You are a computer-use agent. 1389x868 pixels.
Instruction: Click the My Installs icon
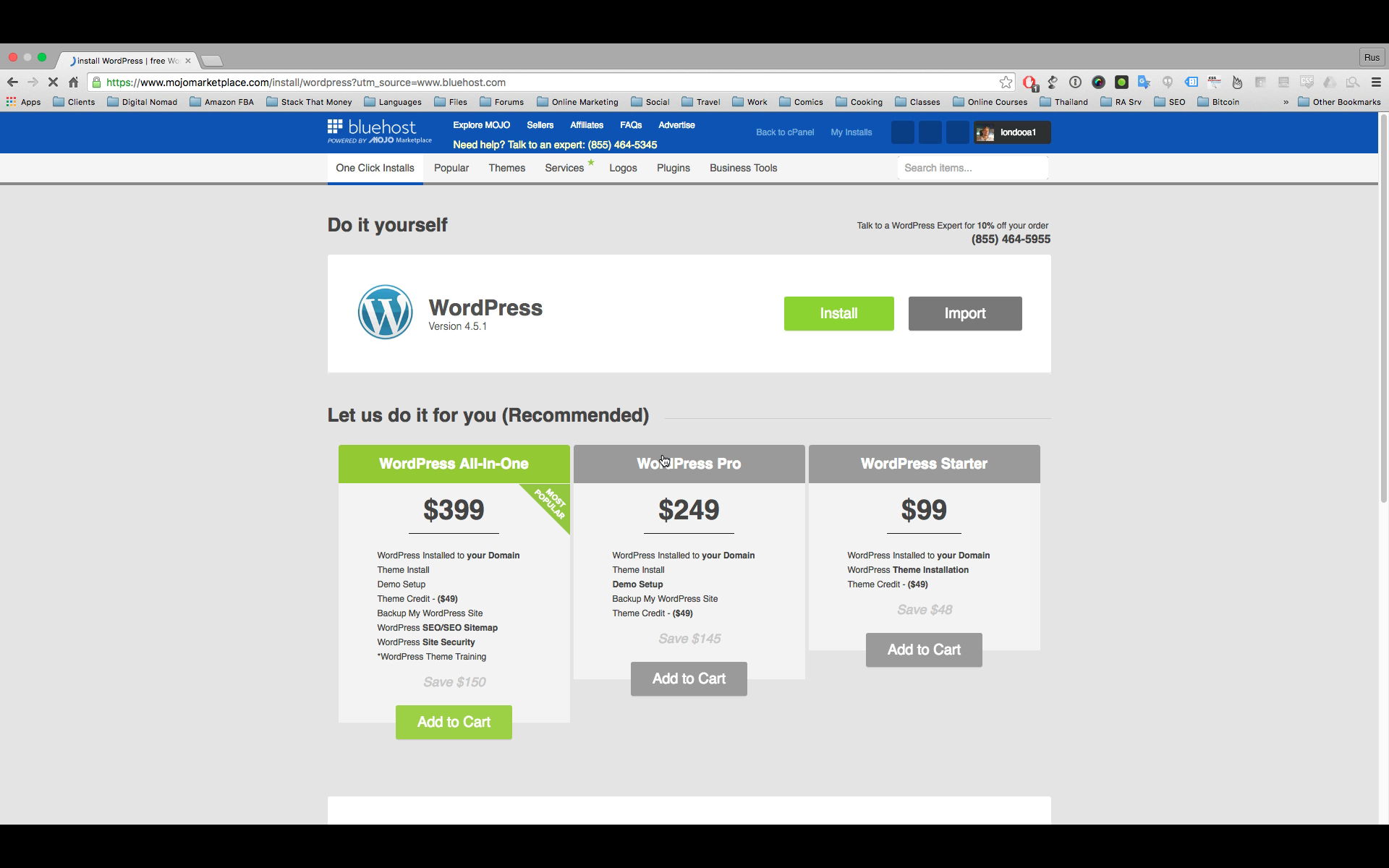coord(851,131)
